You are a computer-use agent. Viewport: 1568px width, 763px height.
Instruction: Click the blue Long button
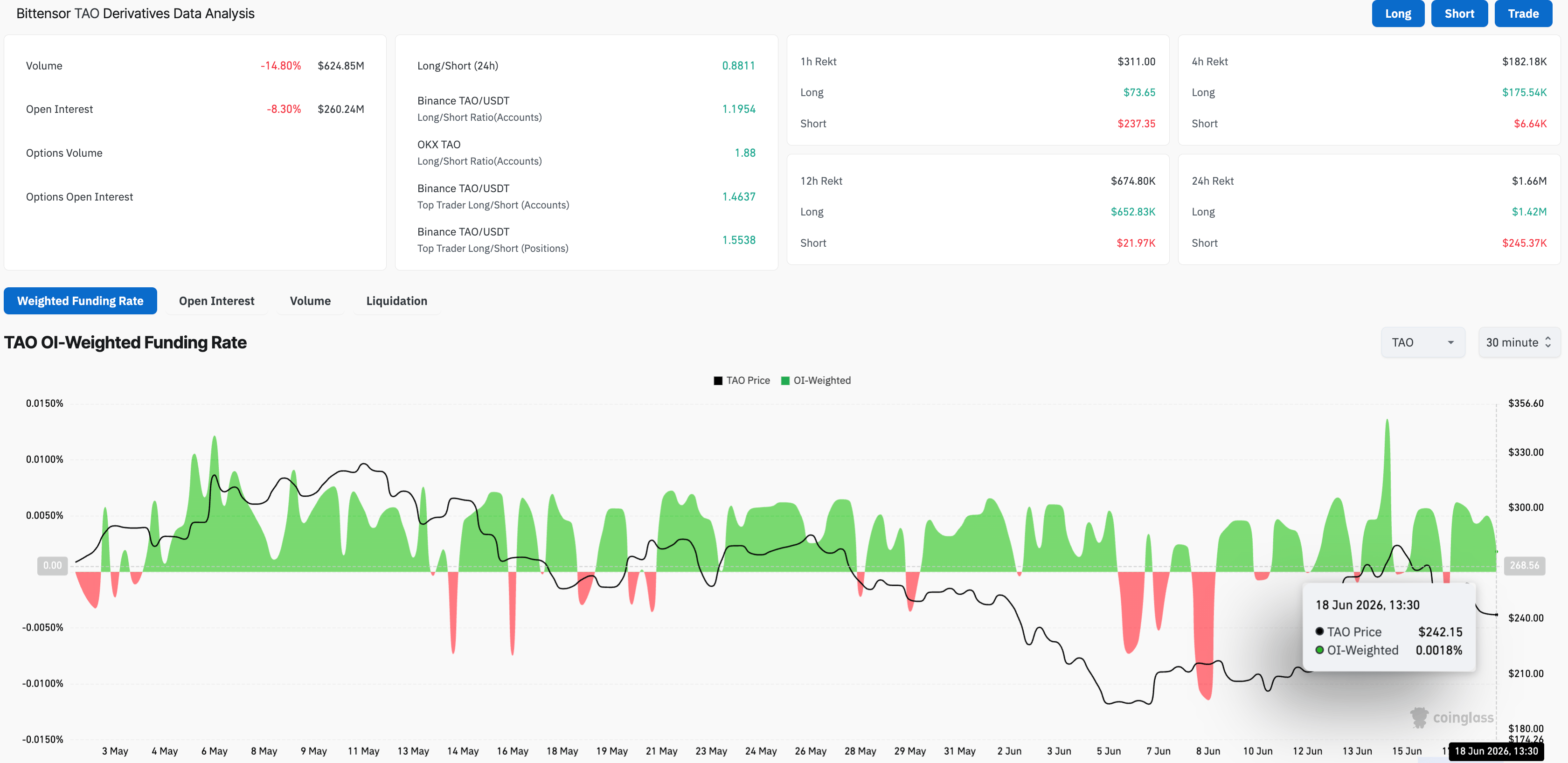click(x=1398, y=14)
